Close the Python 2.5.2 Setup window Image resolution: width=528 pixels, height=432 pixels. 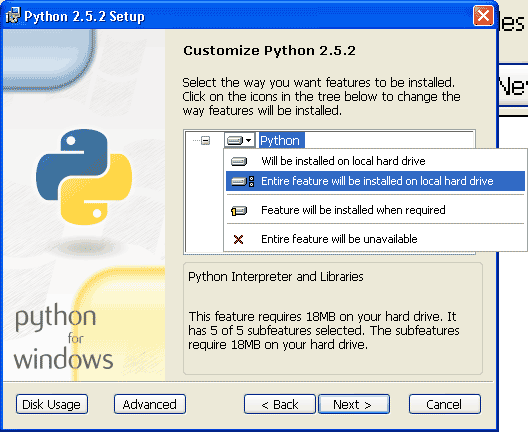(483, 15)
